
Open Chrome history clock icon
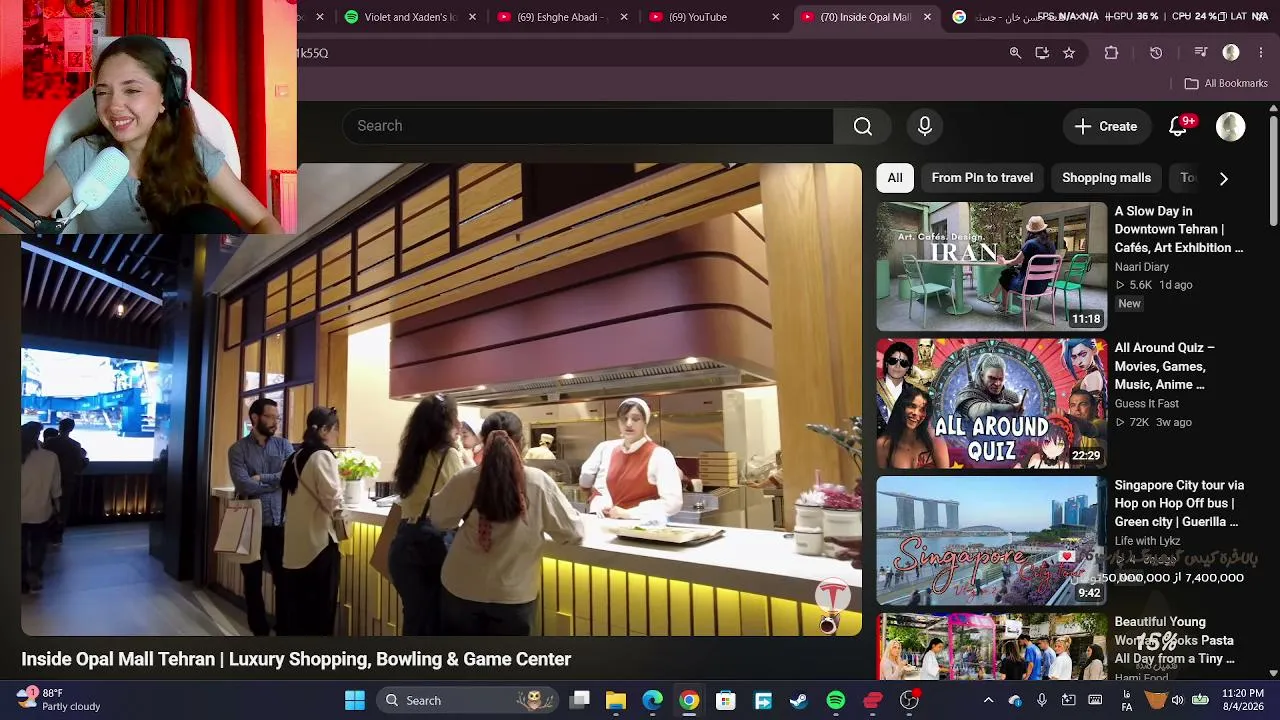tap(1156, 53)
